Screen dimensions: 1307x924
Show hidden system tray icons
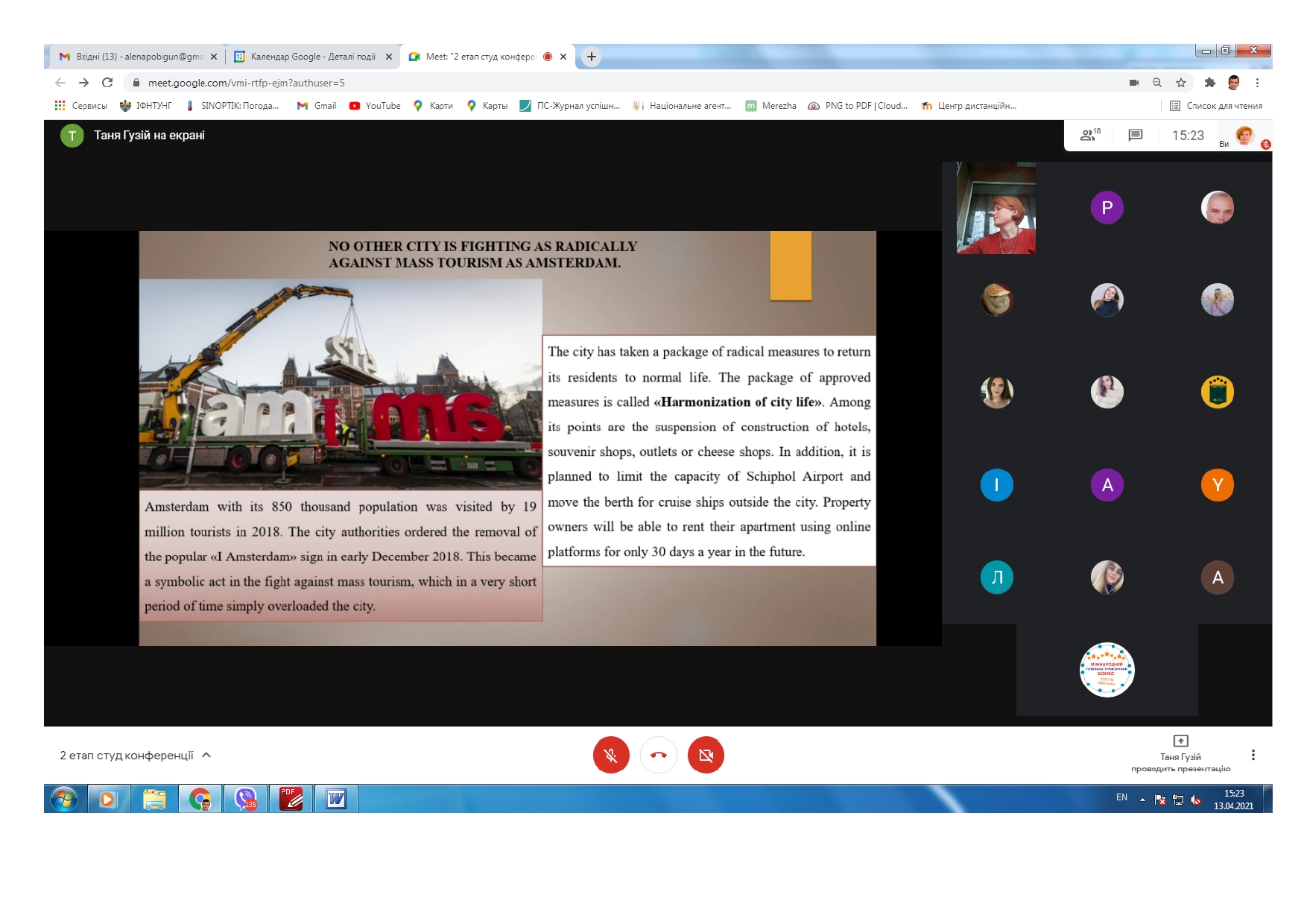(x=1142, y=800)
